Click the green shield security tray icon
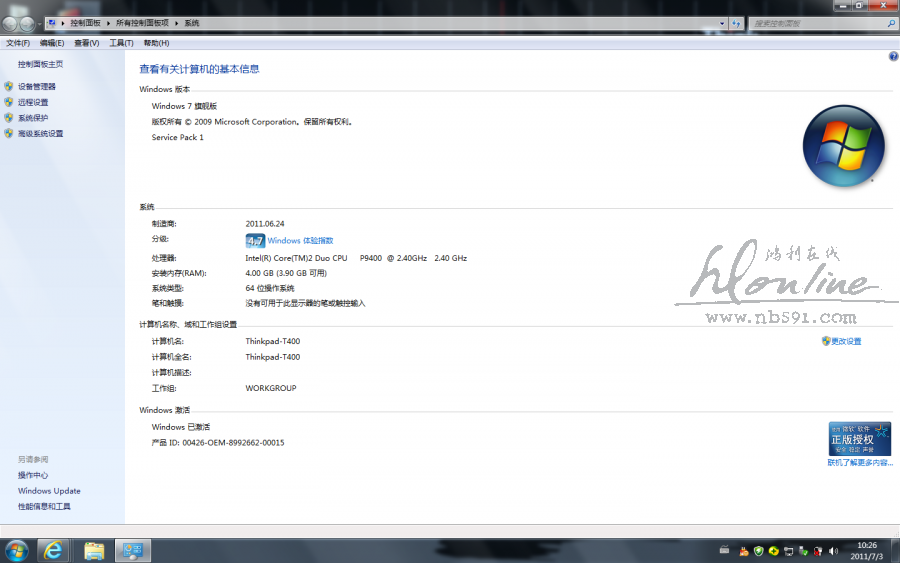Image resolution: width=900 pixels, height=563 pixels. (x=759, y=551)
